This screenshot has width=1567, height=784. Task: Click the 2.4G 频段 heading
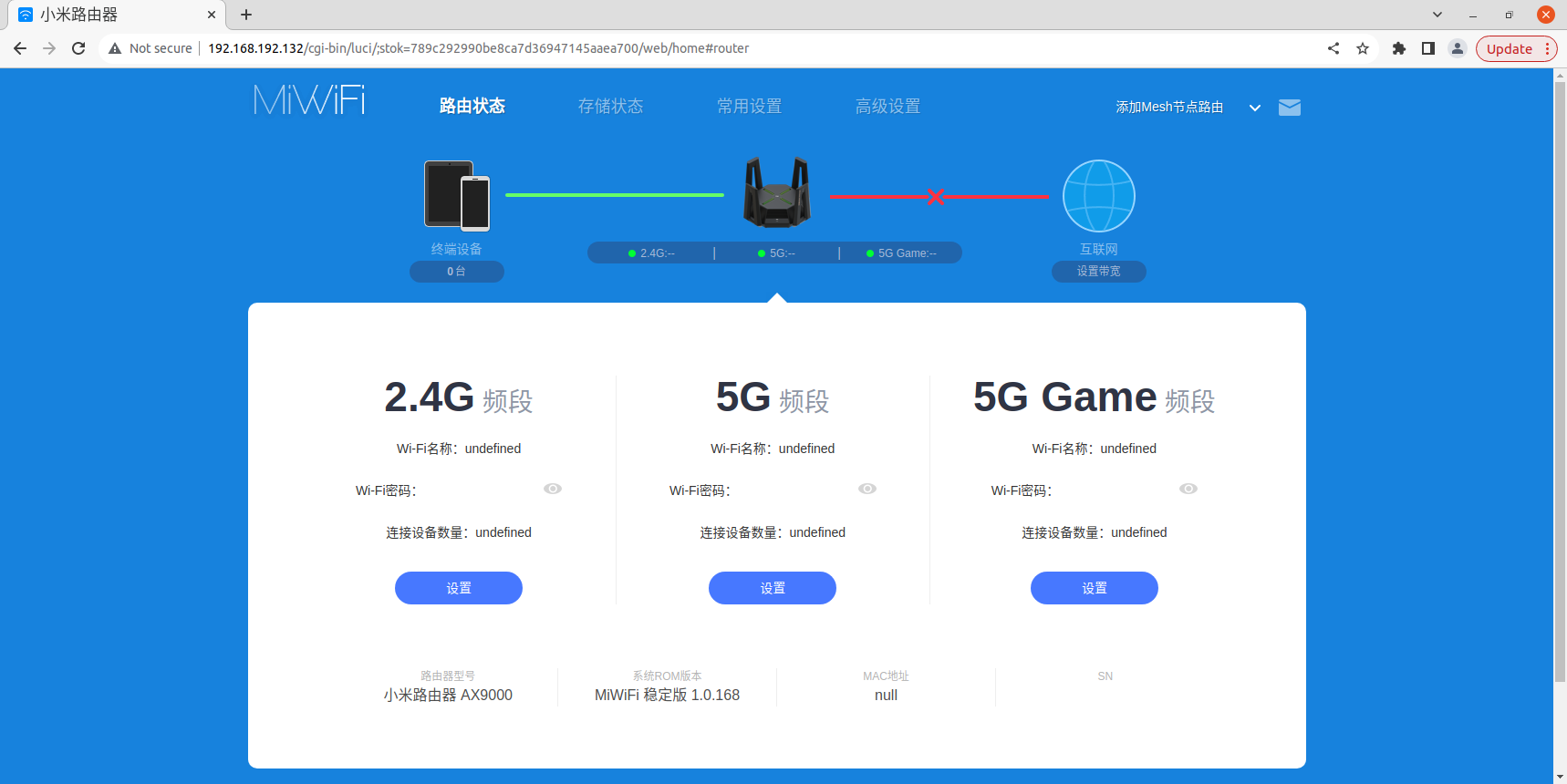pyautogui.click(x=459, y=397)
